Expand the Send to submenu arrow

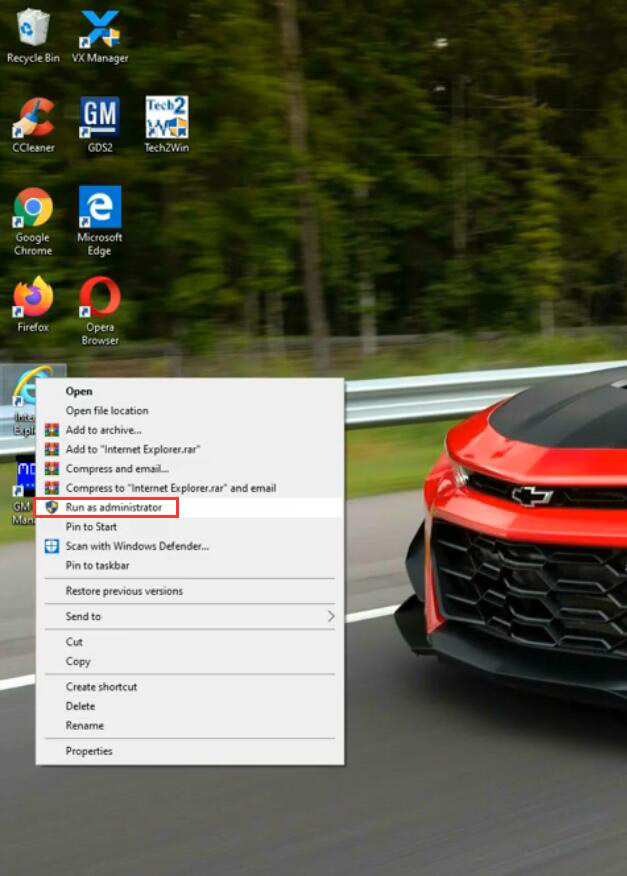coord(331,617)
